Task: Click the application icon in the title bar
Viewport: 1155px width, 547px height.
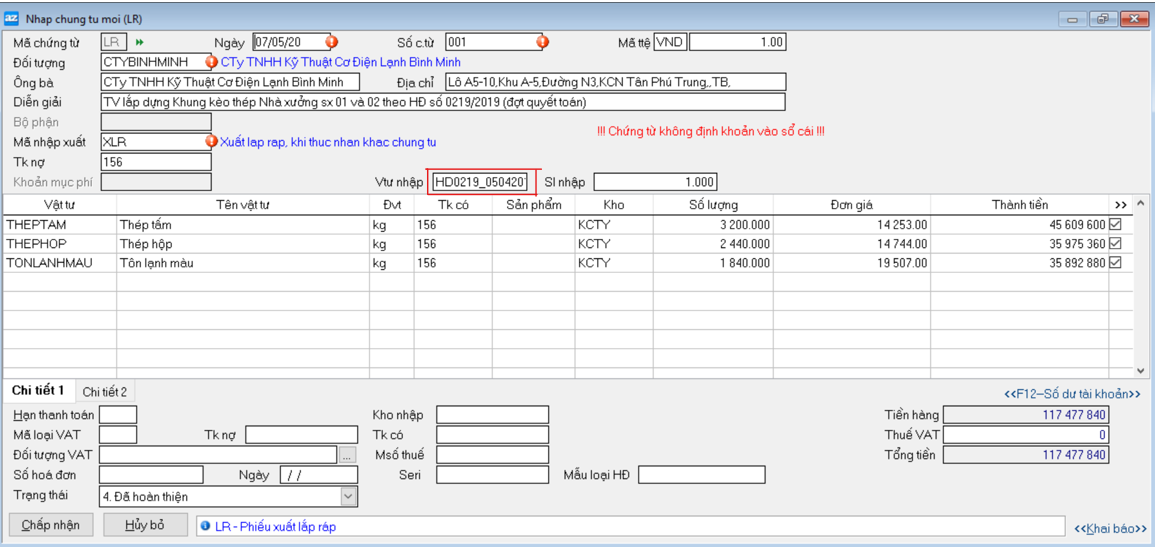Action: [12, 17]
